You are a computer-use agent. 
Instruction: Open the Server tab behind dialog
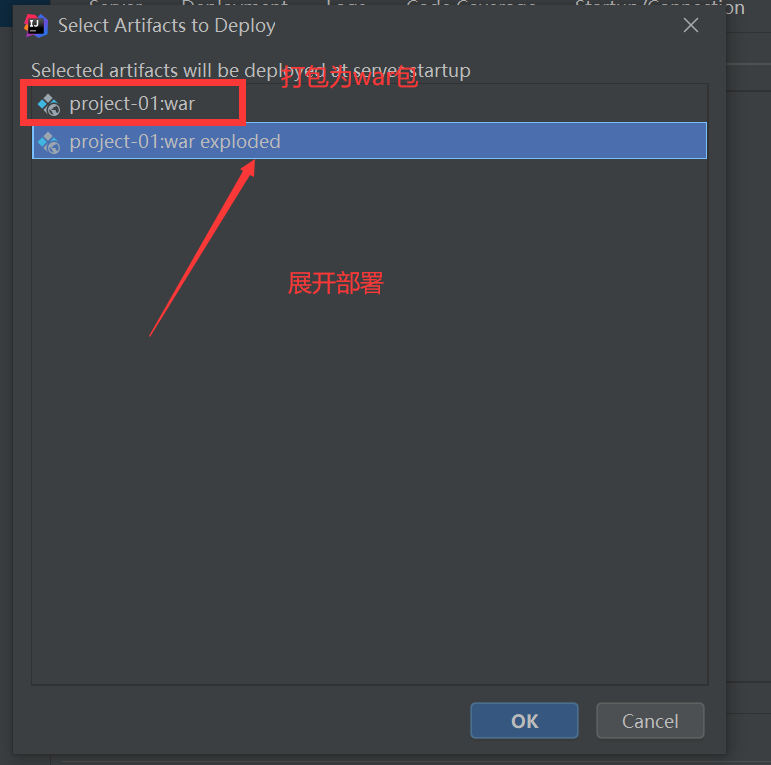point(116,3)
